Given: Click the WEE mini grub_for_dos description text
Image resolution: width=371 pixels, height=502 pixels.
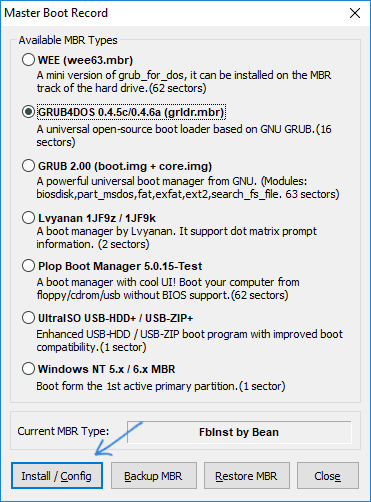Looking at the screenshot, I should (x=184, y=82).
